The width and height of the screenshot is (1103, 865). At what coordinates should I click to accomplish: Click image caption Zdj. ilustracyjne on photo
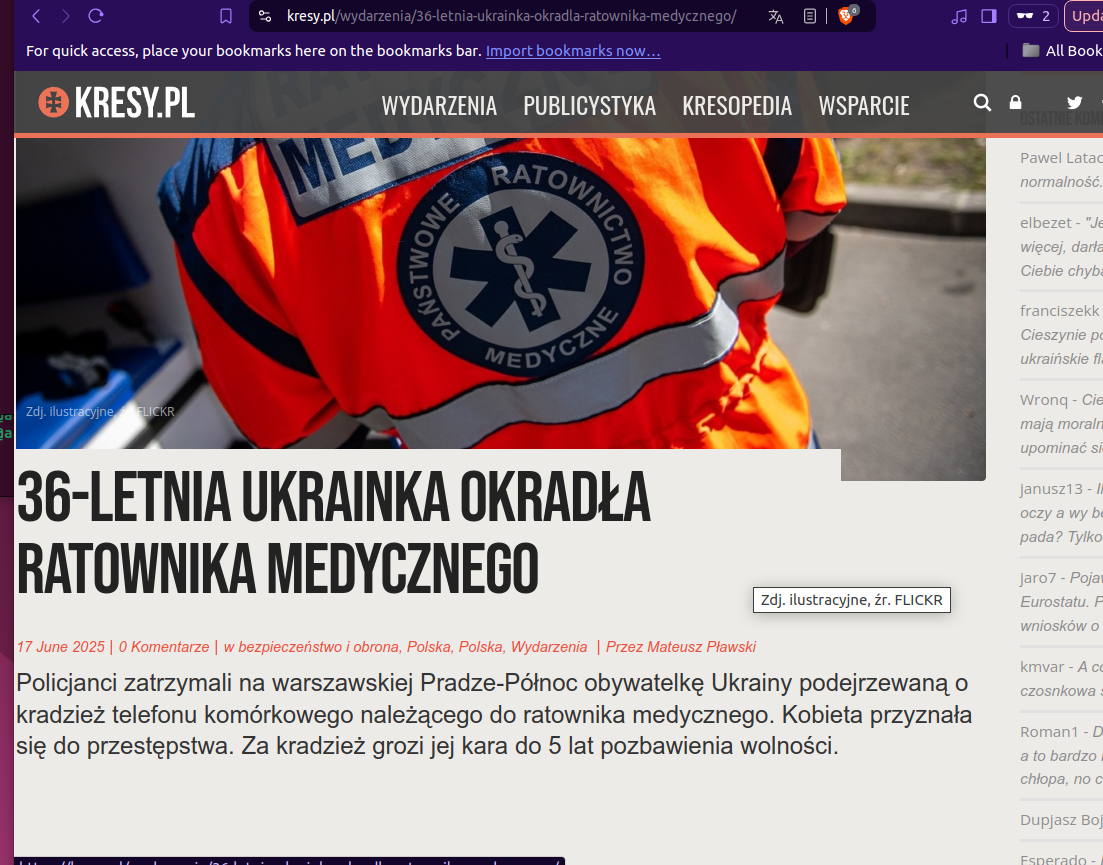pyautogui.click(x=100, y=411)
